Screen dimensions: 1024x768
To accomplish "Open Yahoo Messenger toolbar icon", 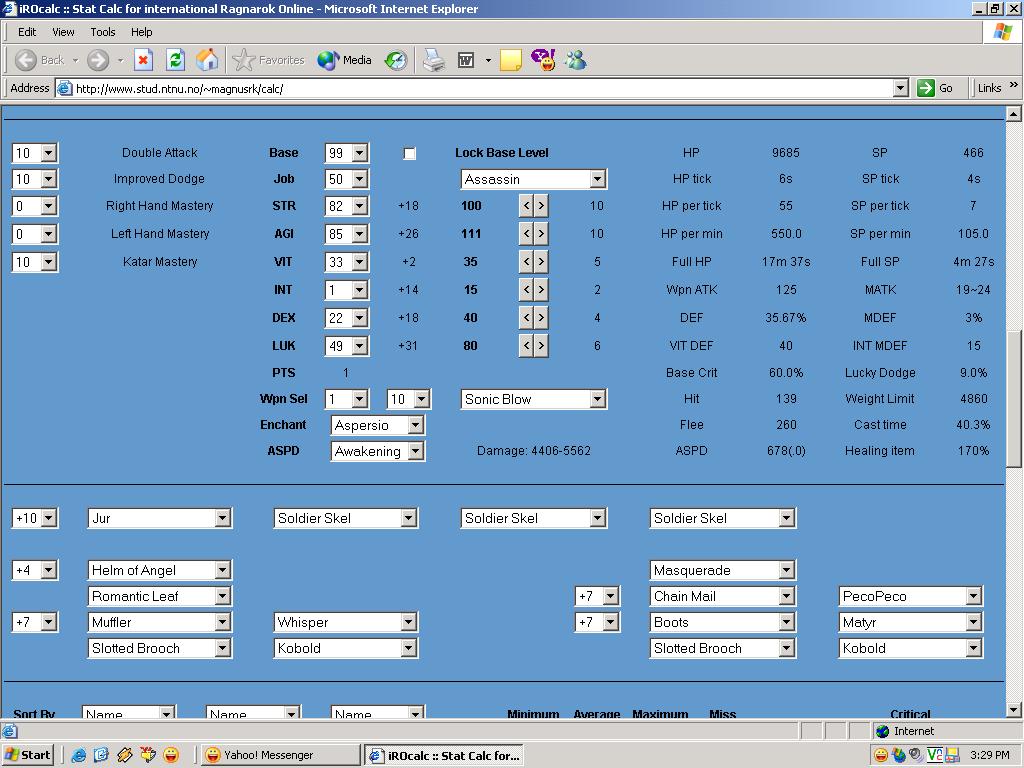I will [543, 60].
